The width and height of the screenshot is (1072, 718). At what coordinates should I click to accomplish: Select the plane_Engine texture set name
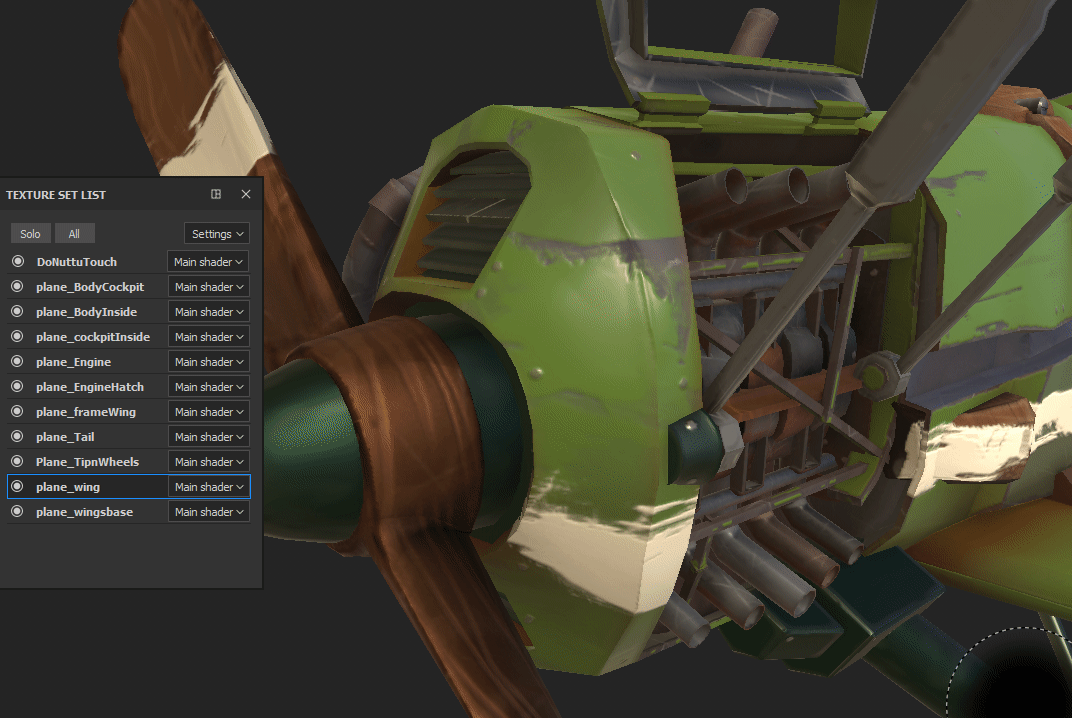73,362
